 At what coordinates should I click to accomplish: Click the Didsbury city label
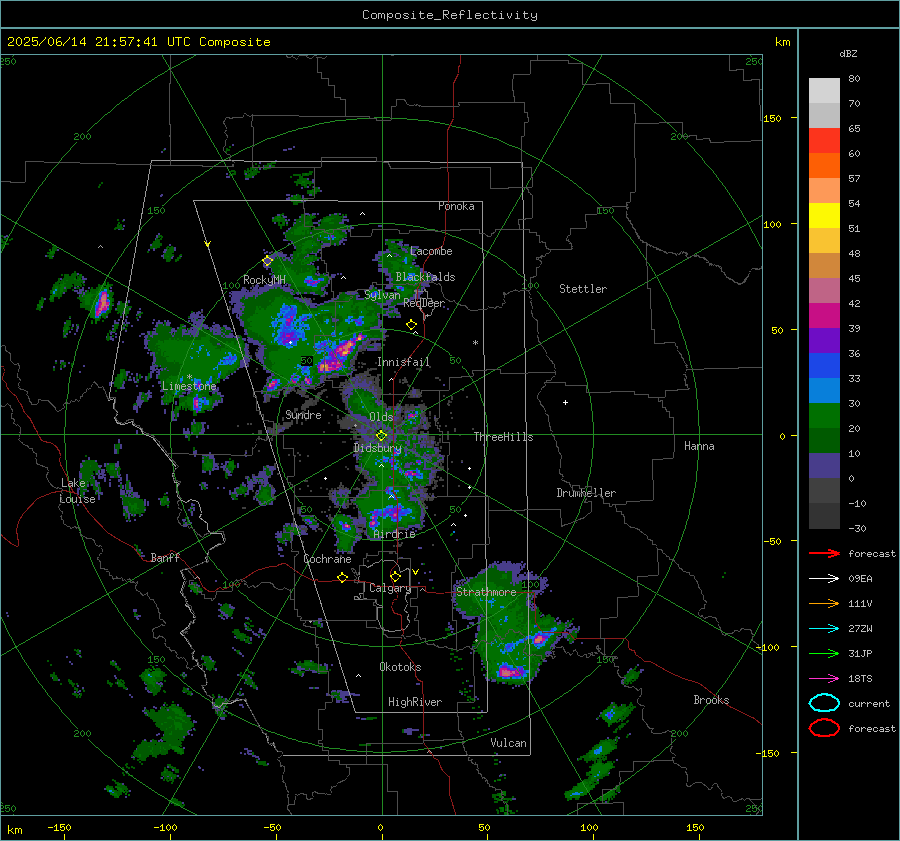377,448
